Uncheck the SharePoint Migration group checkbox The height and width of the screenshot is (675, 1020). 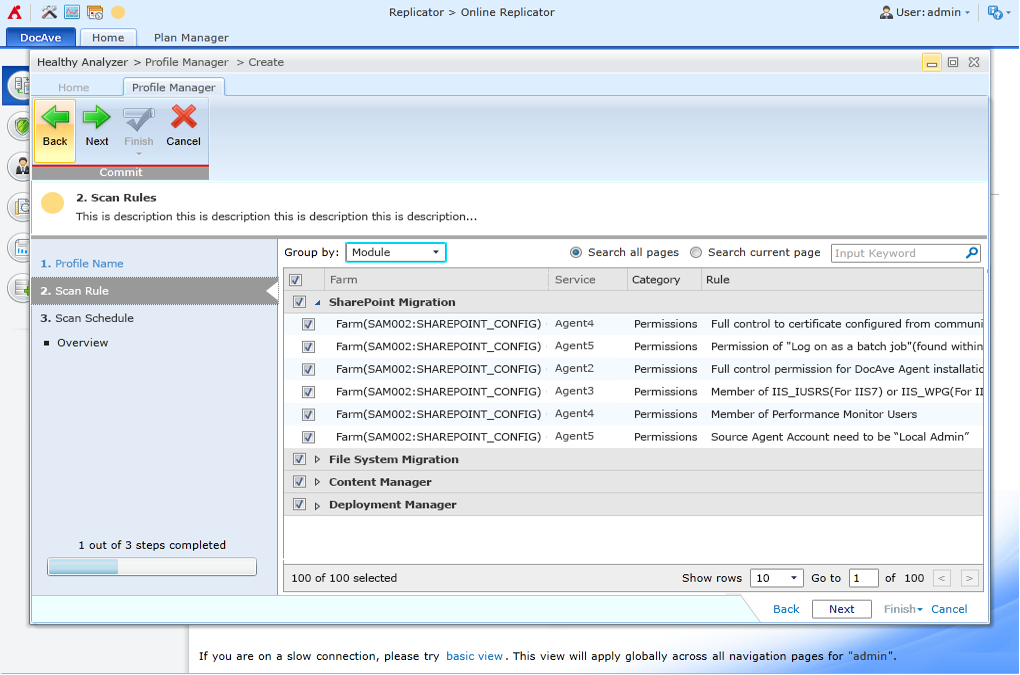pyautogui.click(x=299, y=302)
